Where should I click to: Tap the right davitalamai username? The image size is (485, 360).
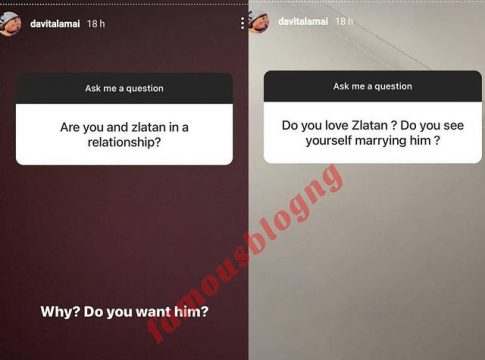303,21
